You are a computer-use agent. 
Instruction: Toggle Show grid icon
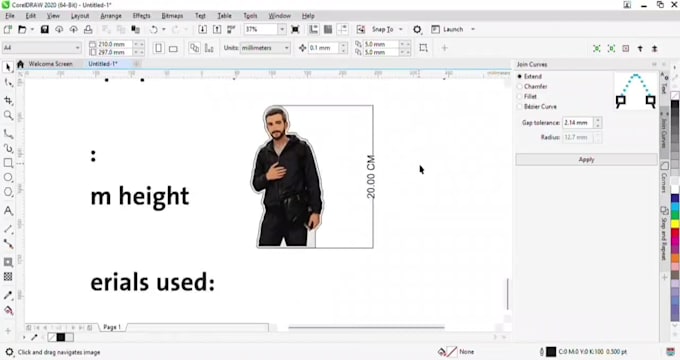pos(328,29)
